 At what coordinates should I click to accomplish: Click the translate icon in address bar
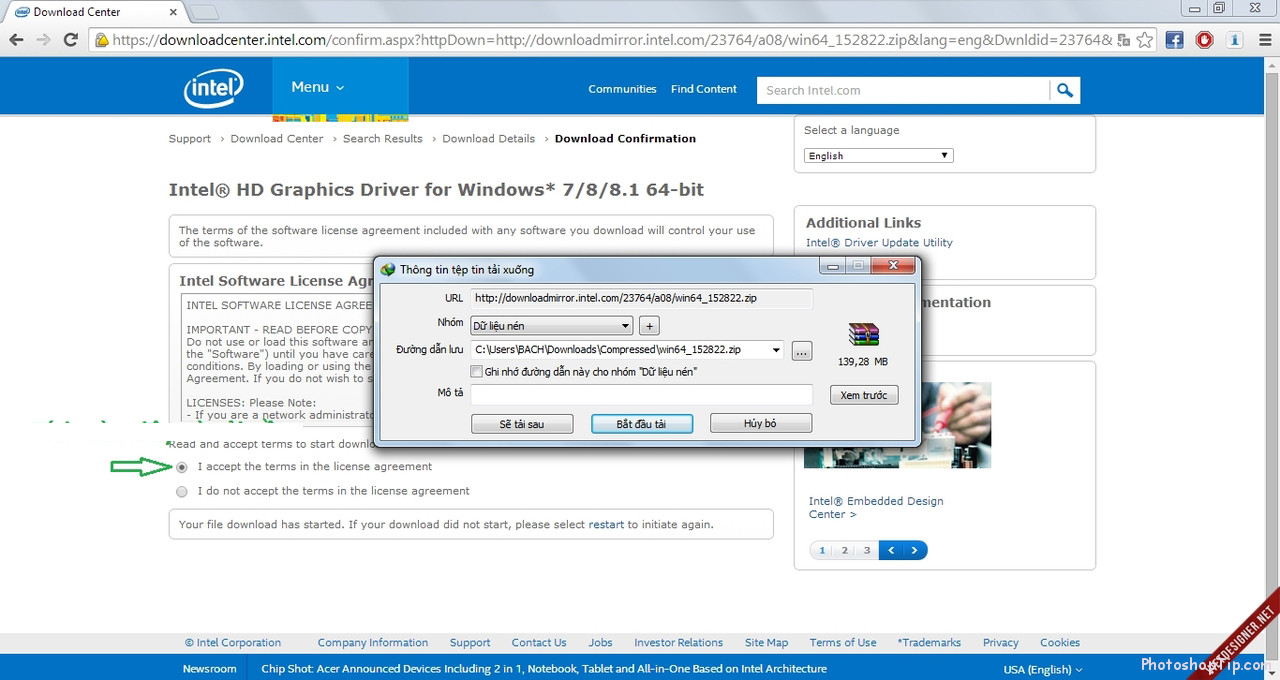tap(1124, 40)
